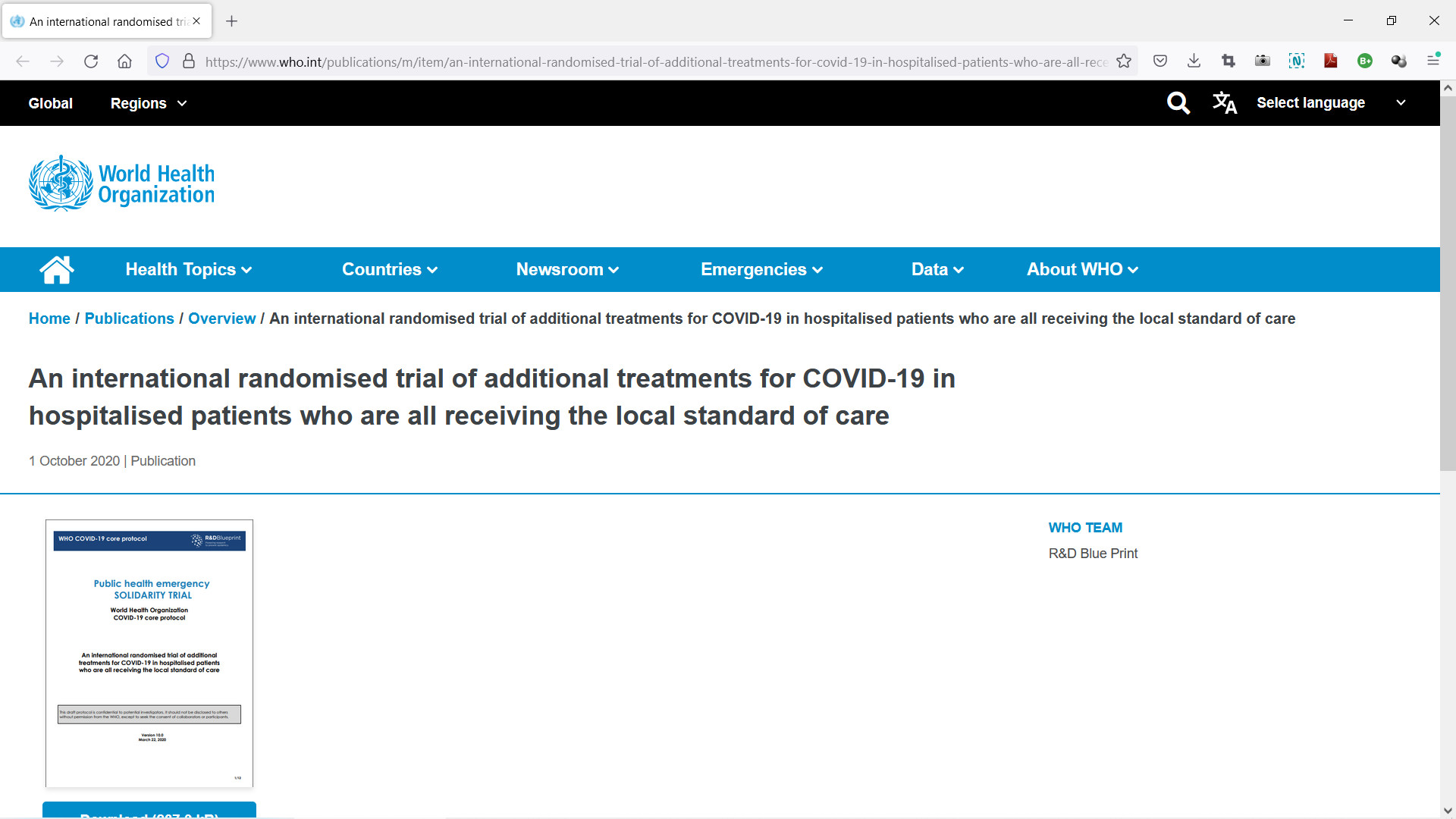This screenshot has height=819, width=1456.
Task: Expand the Regions dropdown
Action: pos(149,103)
